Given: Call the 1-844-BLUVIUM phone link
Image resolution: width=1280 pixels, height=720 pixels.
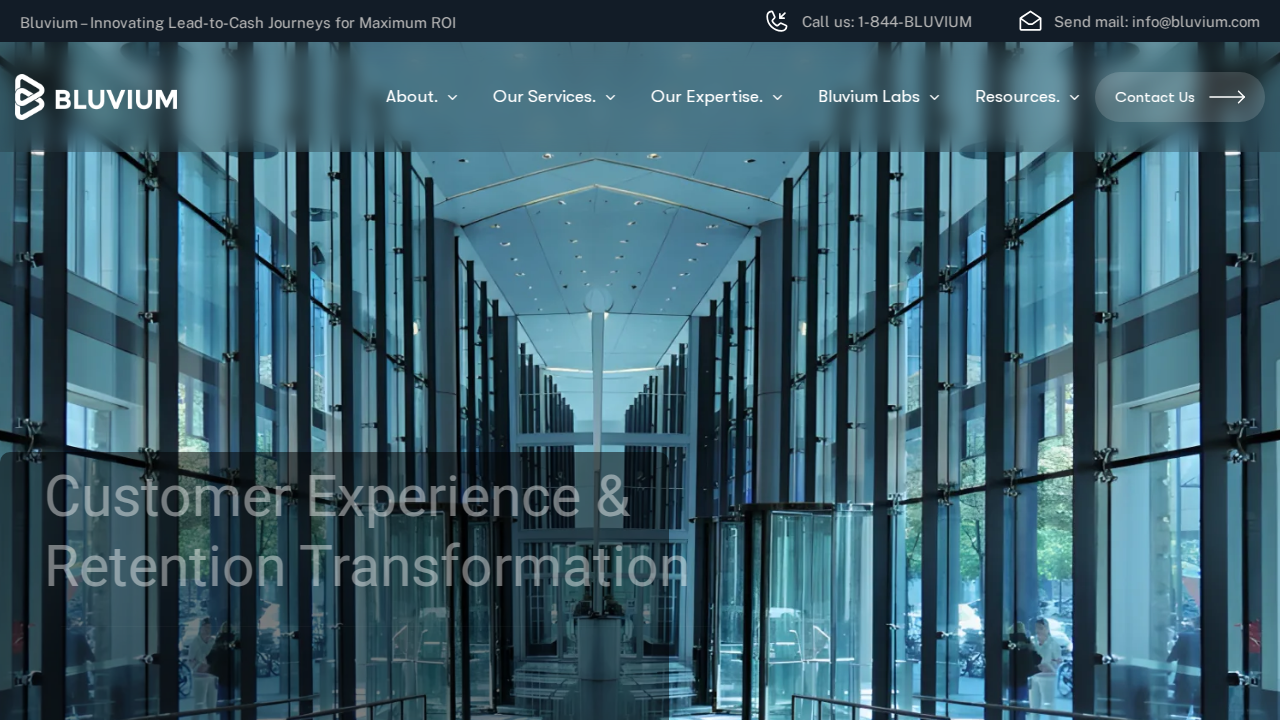Looking at the screenshot, I should [887, 22].
